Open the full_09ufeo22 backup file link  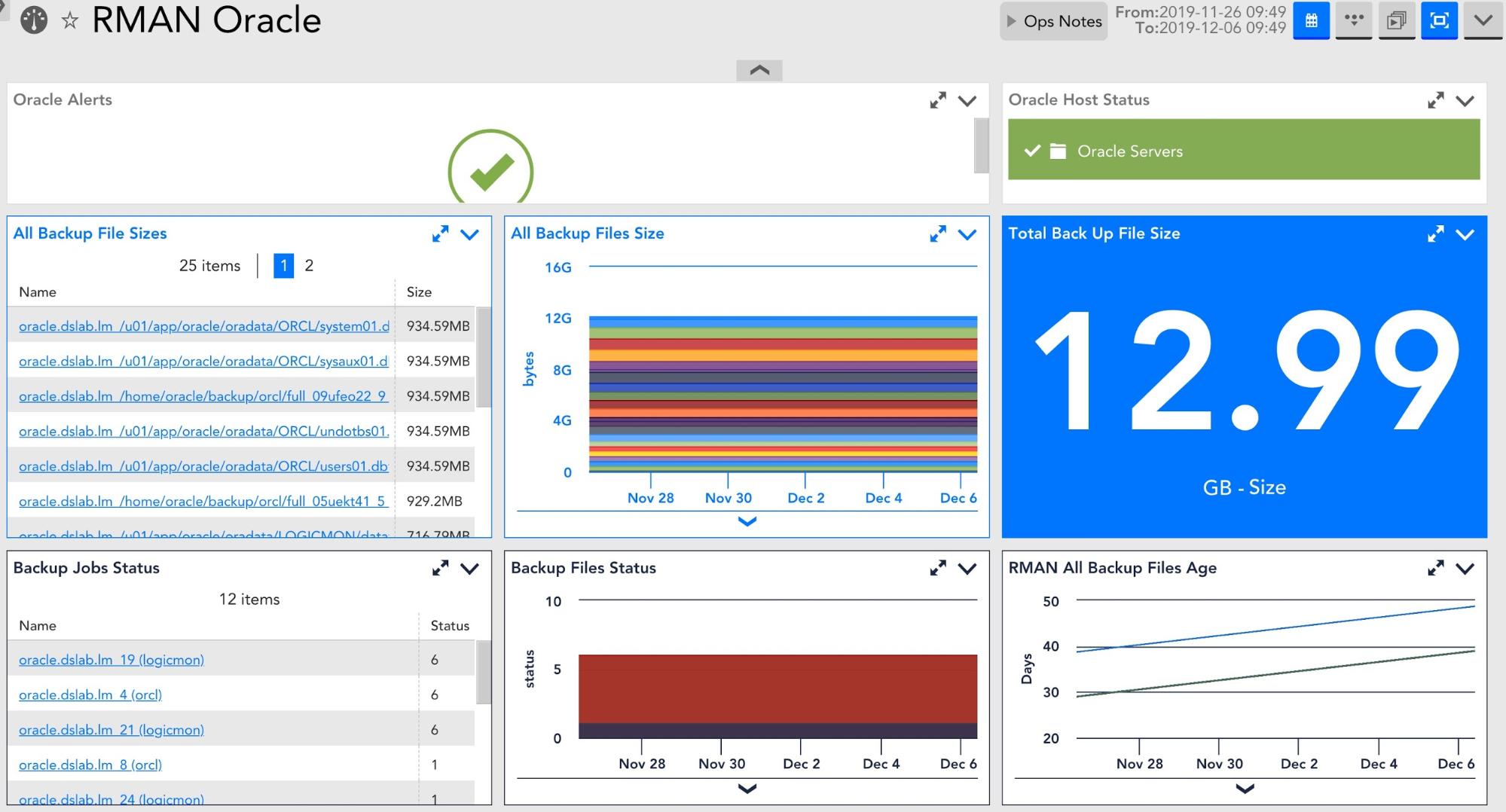[203, 396]
